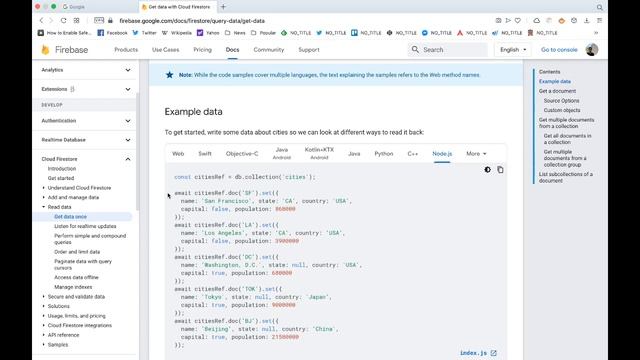Image resolution: width=640 pixels, height=360 pixels.
Task: Click the camera snapshot icon in toolbar
Action: tap(498, 20)
